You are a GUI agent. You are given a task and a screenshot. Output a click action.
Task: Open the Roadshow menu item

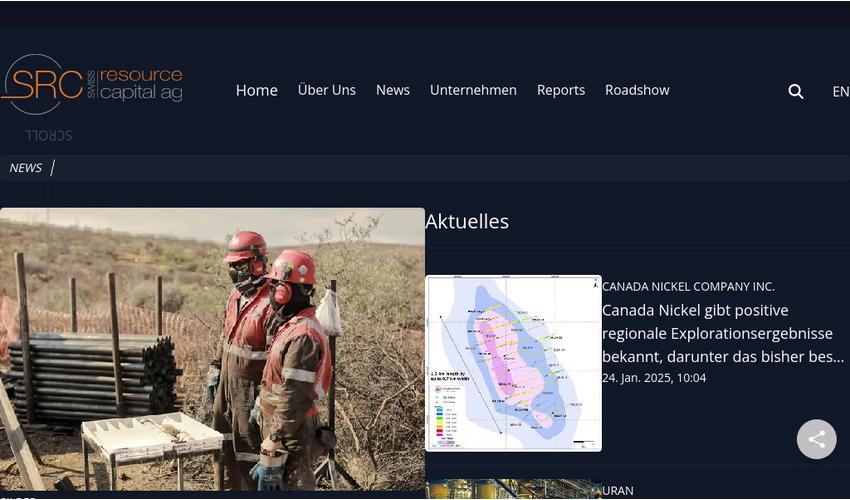[638, 90]
